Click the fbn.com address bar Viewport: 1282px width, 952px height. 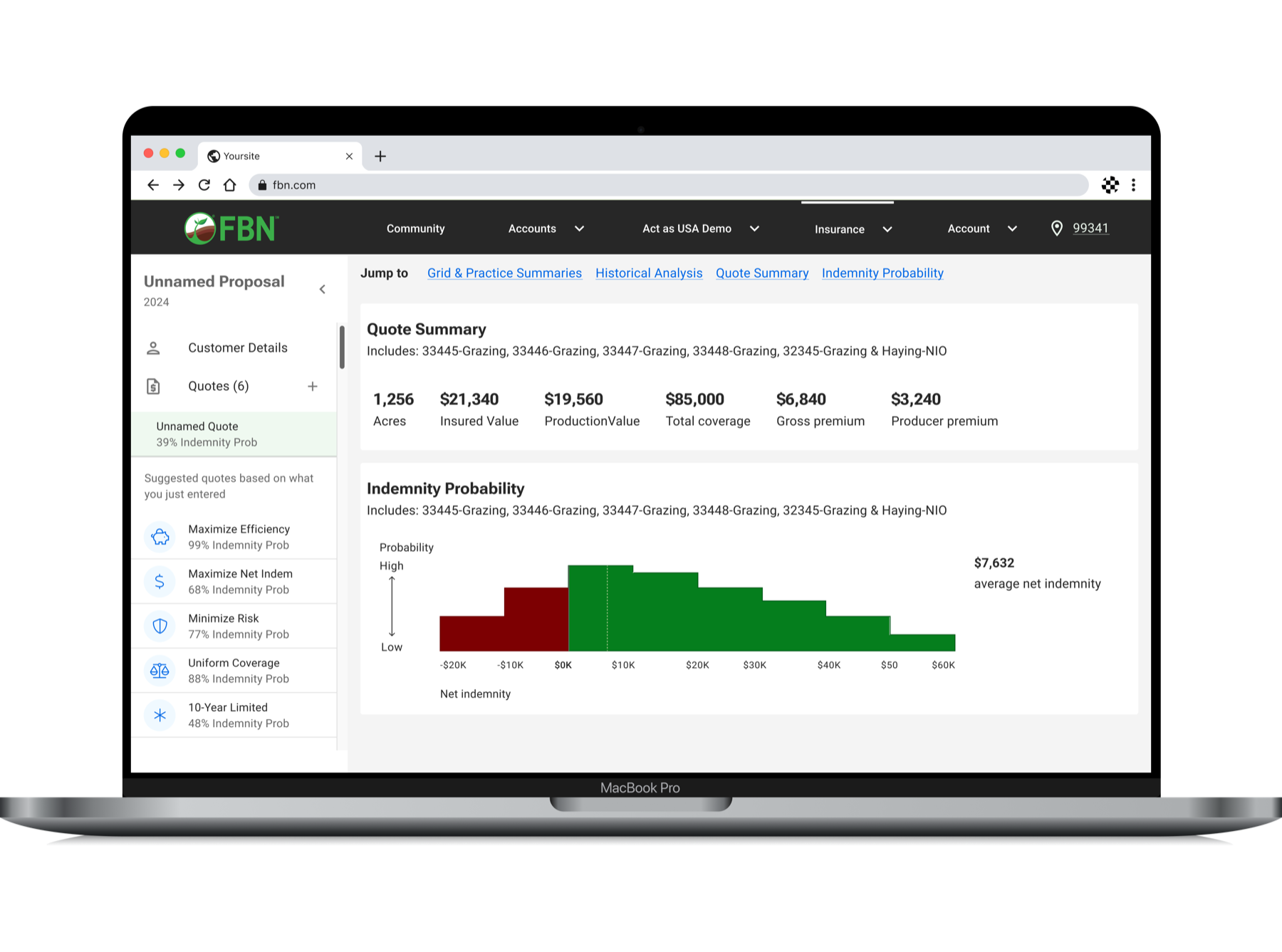(669, 185)
